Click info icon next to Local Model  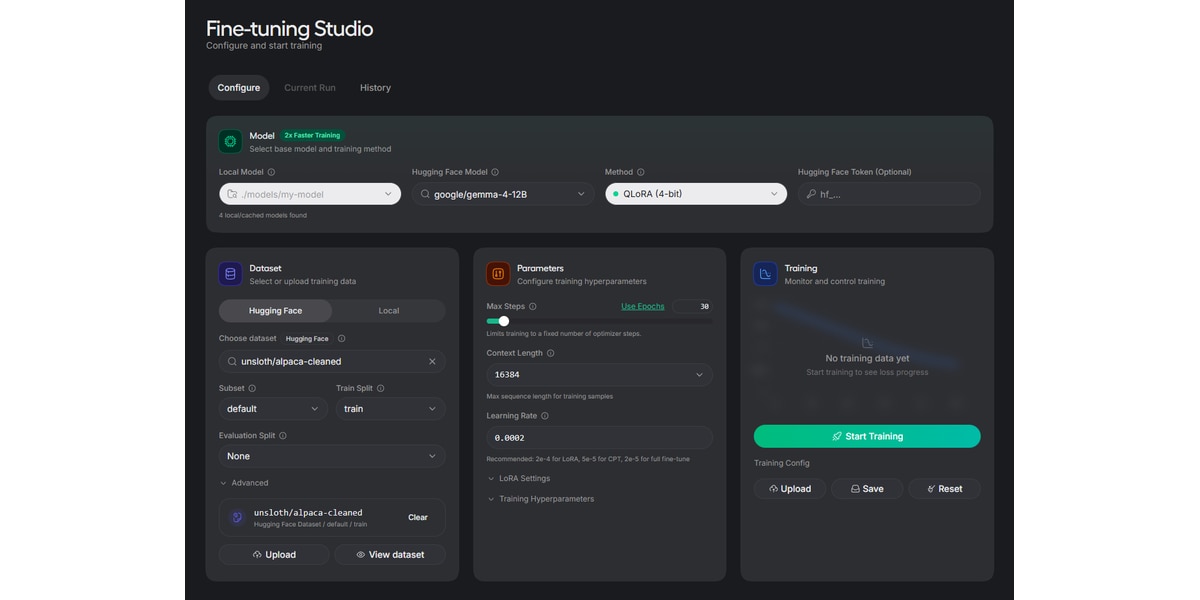tap(271, 172)
